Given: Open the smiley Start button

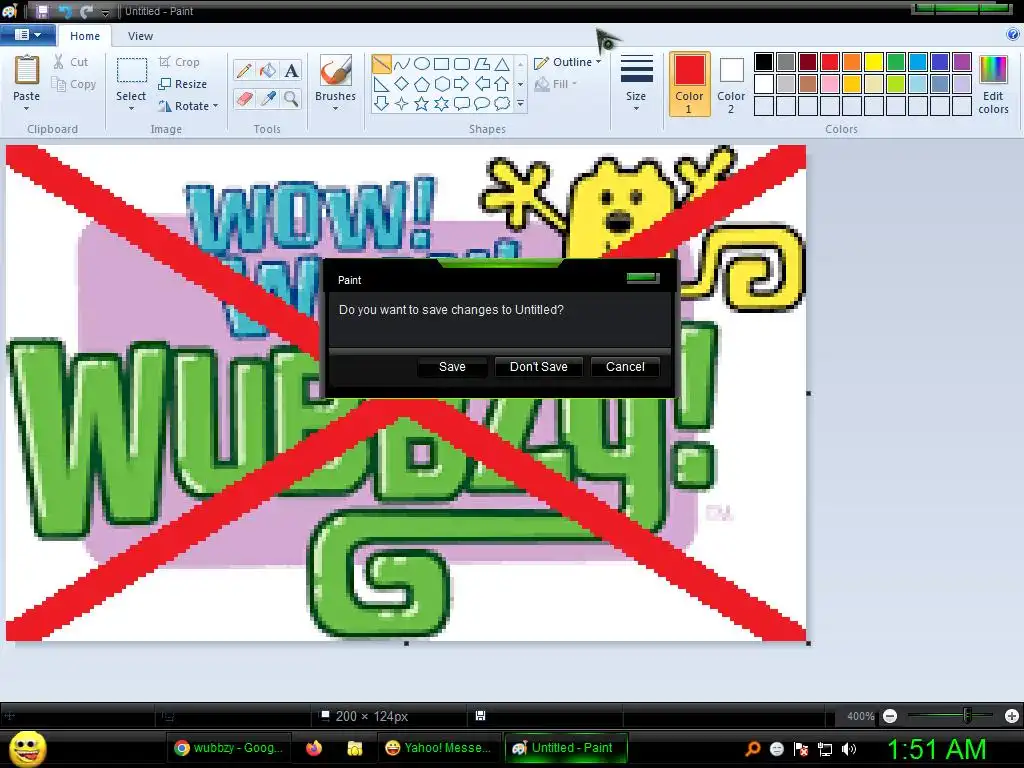Looking at the screenshot, I should point(27,748).
